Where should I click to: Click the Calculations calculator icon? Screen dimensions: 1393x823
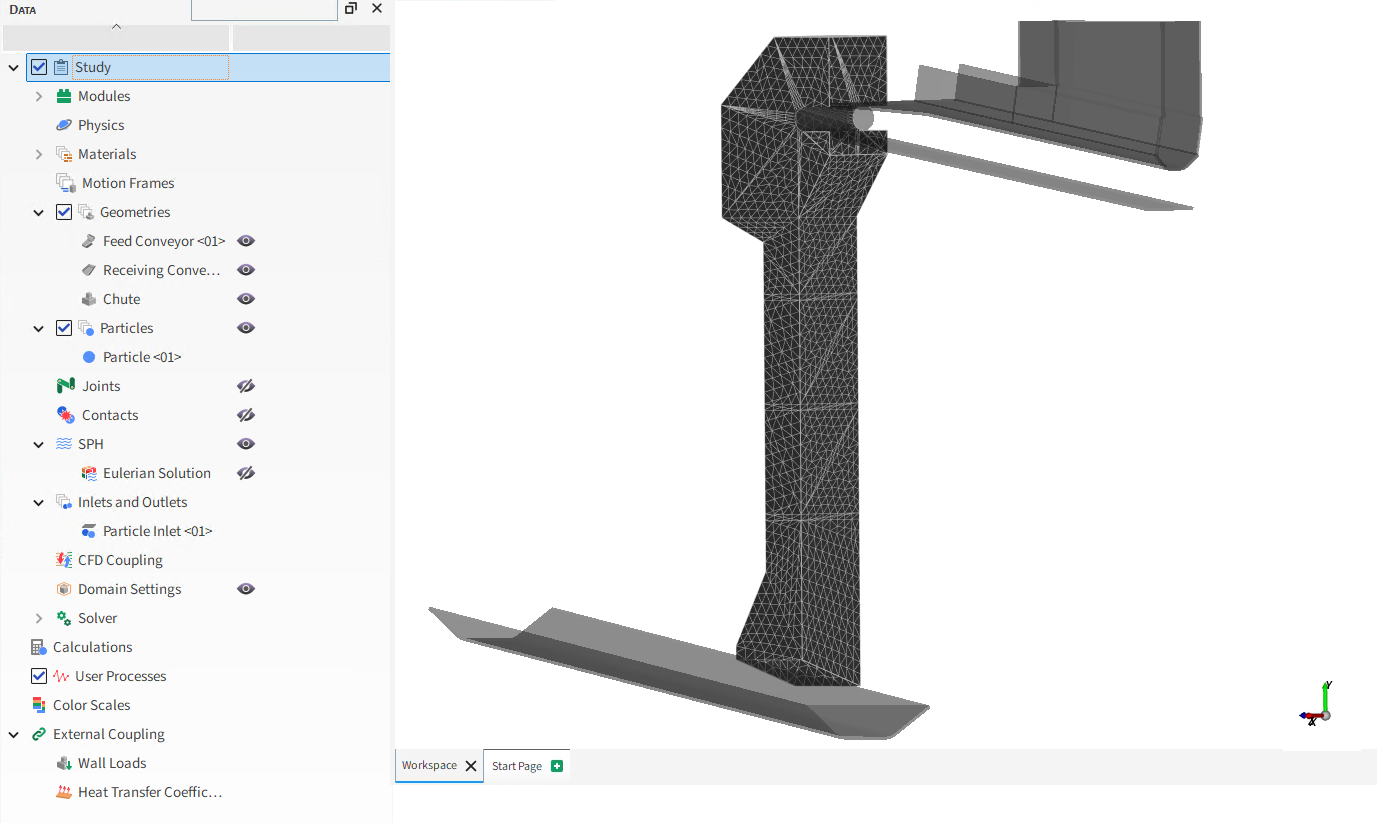point(39,647)
